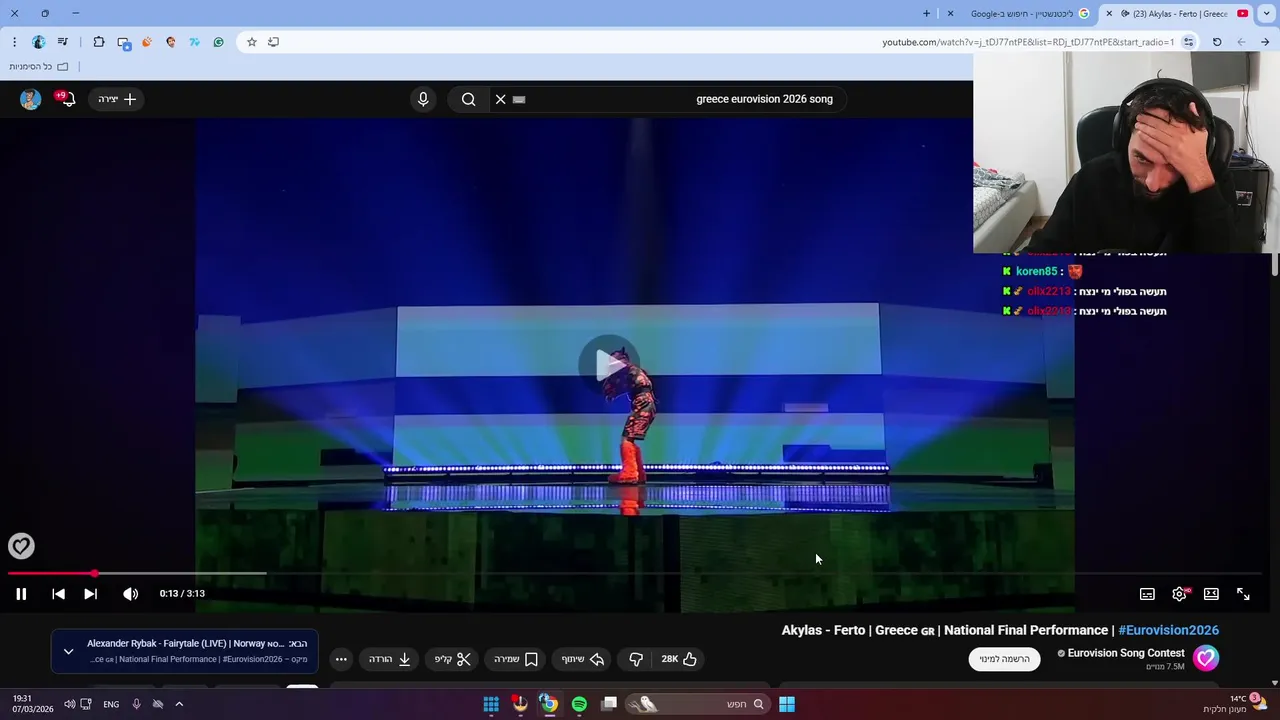Open the all bookmarks folder (כל הסימניות)
This screenshot has width=1280, height=720.
(x=39, y=67)
